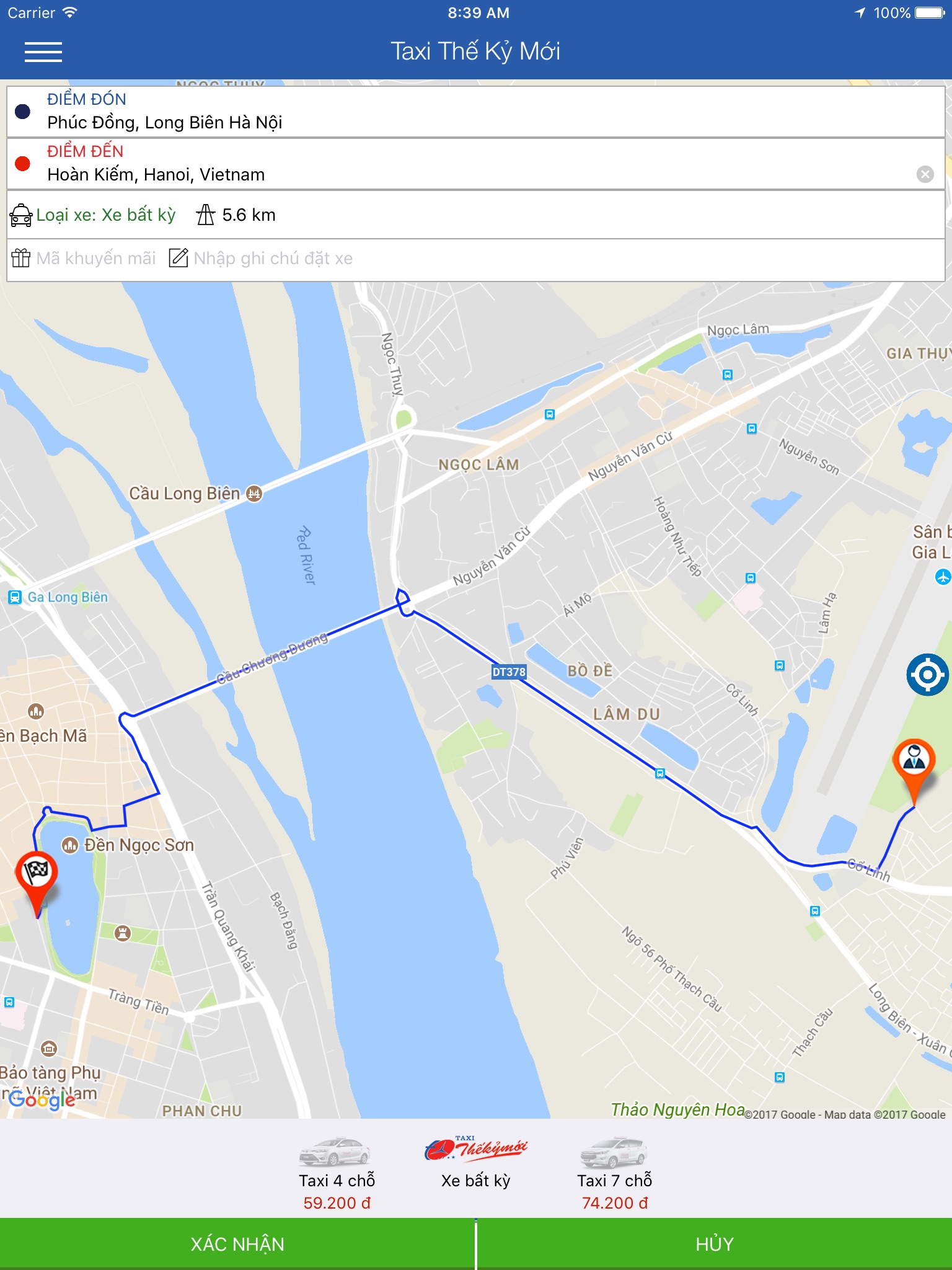Tap the taxi car type icon
The width and height of the screenshot is (952, 1270).
click(21, 215)
